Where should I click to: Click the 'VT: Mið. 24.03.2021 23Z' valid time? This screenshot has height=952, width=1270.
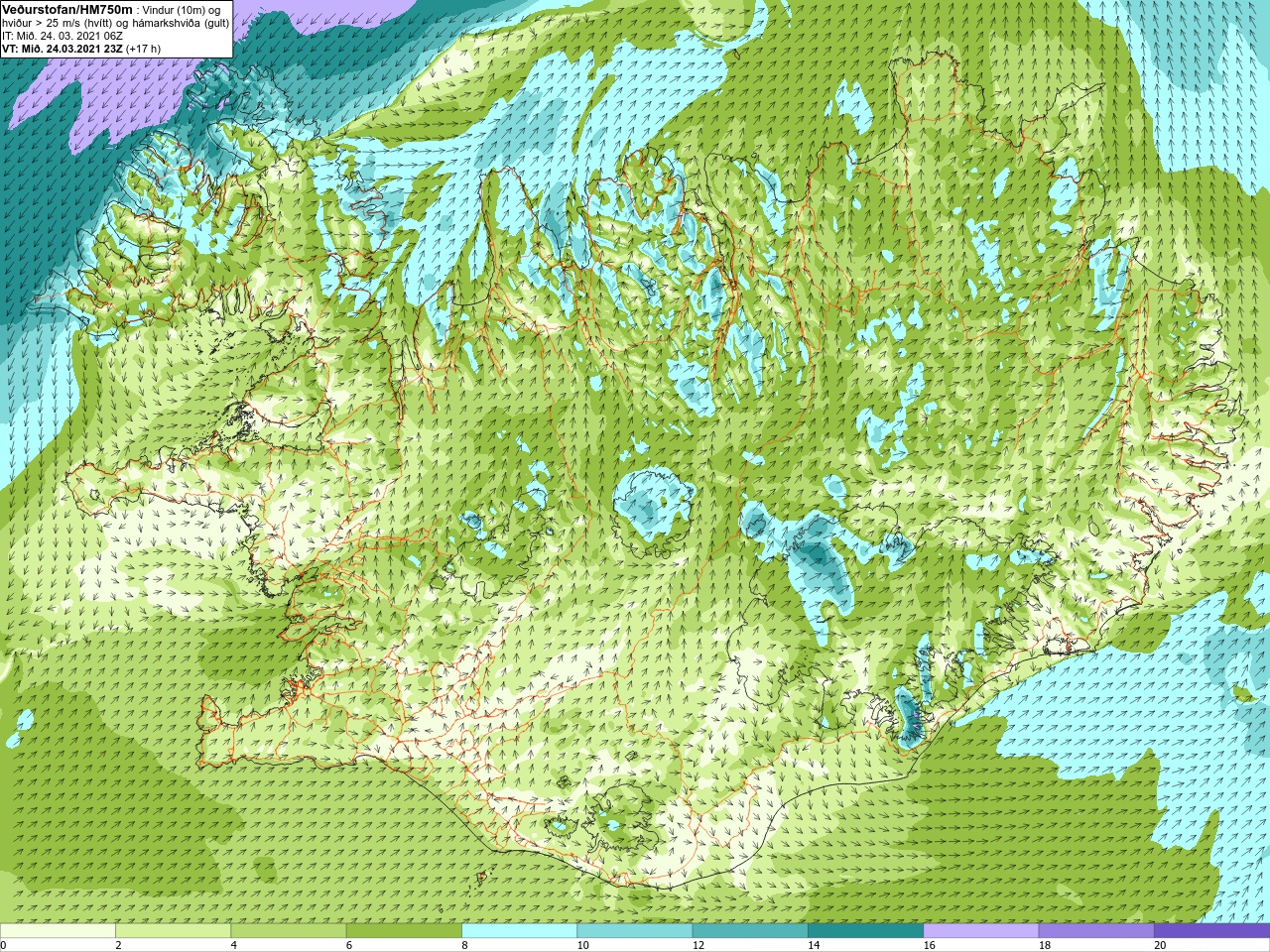63,49
